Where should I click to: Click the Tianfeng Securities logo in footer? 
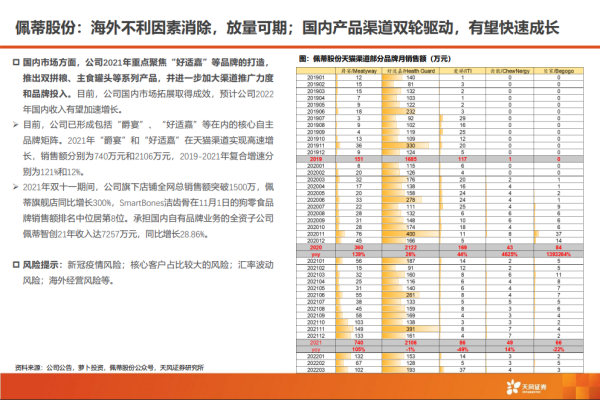coord(527,387)
